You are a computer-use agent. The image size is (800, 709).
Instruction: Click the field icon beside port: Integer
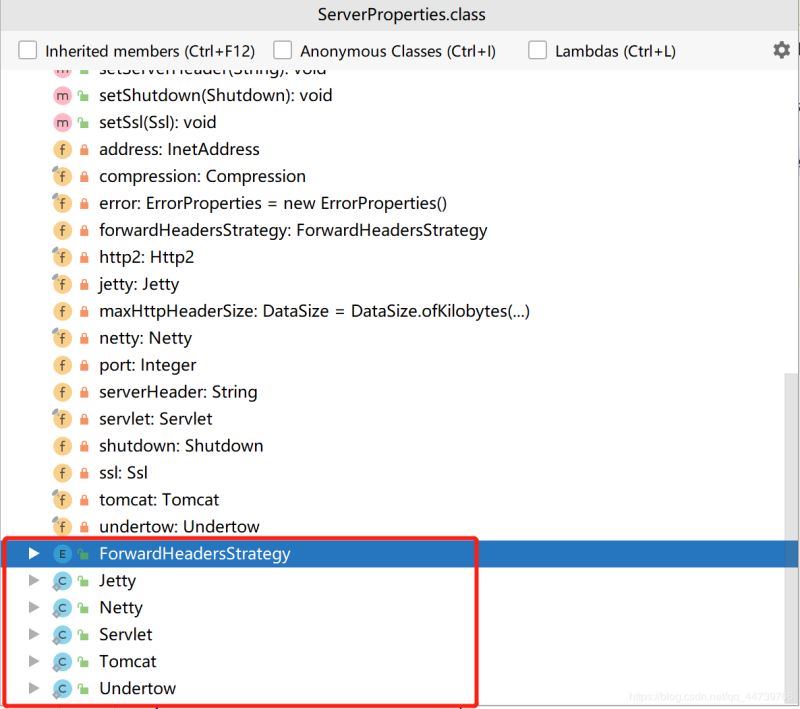pos(61,365)
